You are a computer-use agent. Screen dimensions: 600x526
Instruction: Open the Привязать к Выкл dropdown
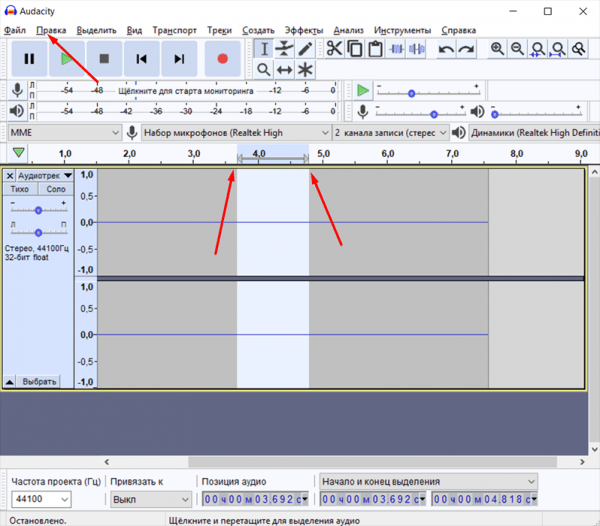pyautogui.click(x=151, y=499)
